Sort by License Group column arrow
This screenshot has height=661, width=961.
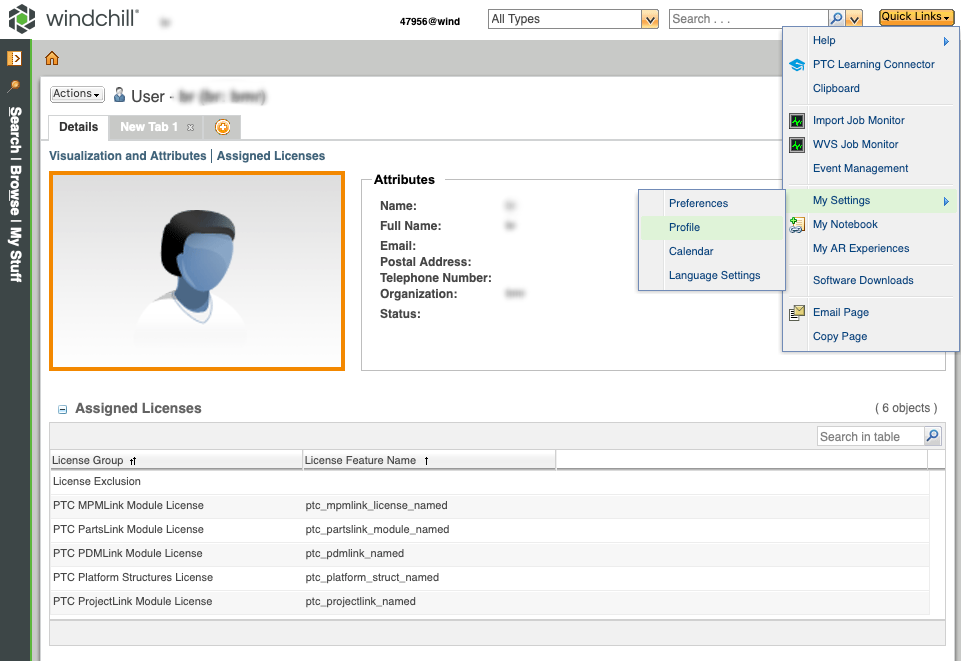[133, 461]
